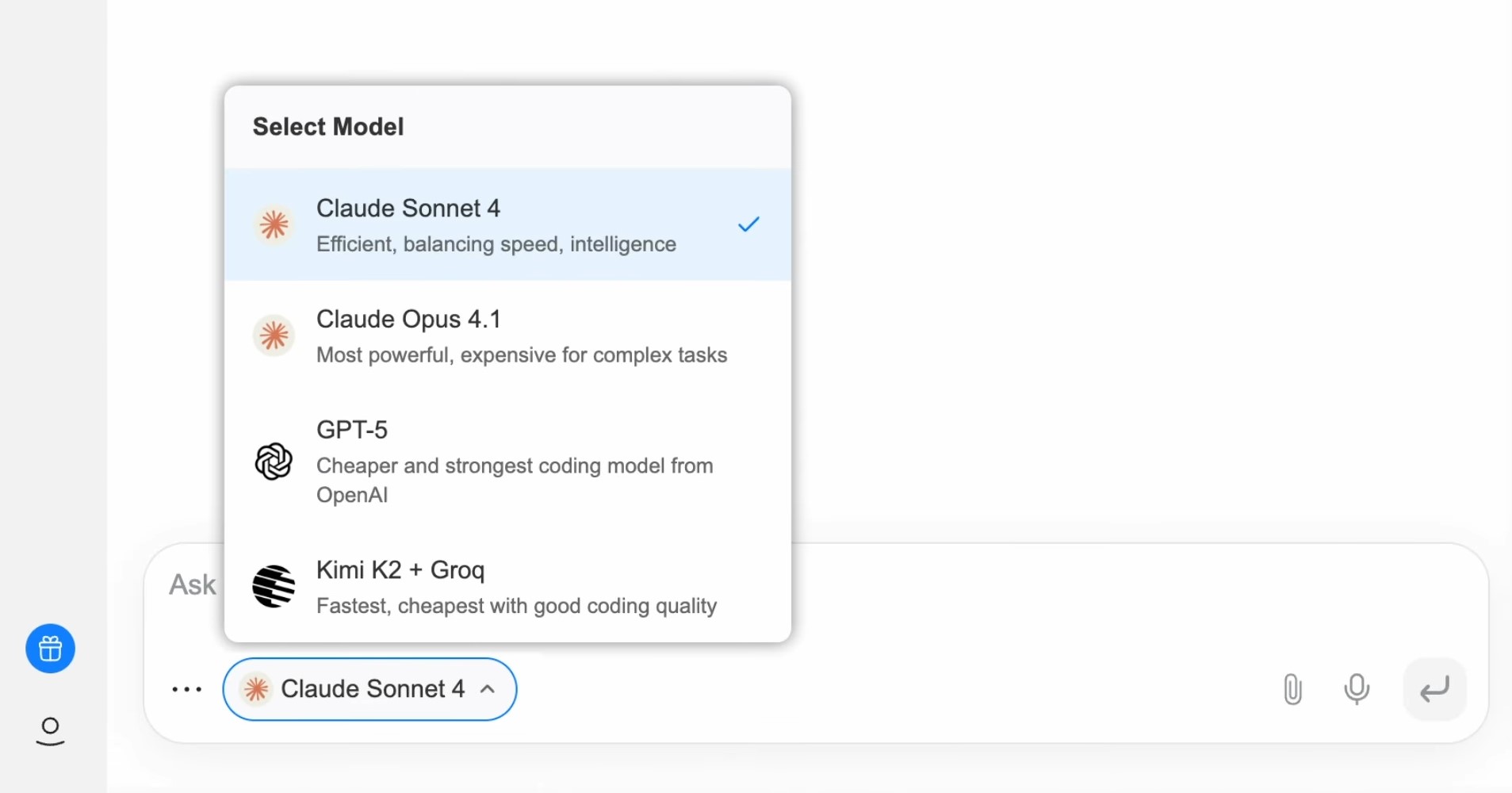Open the user profile icon in sidebar
This screenshot has height=793, width=1512.
click(x=50, y=731)
